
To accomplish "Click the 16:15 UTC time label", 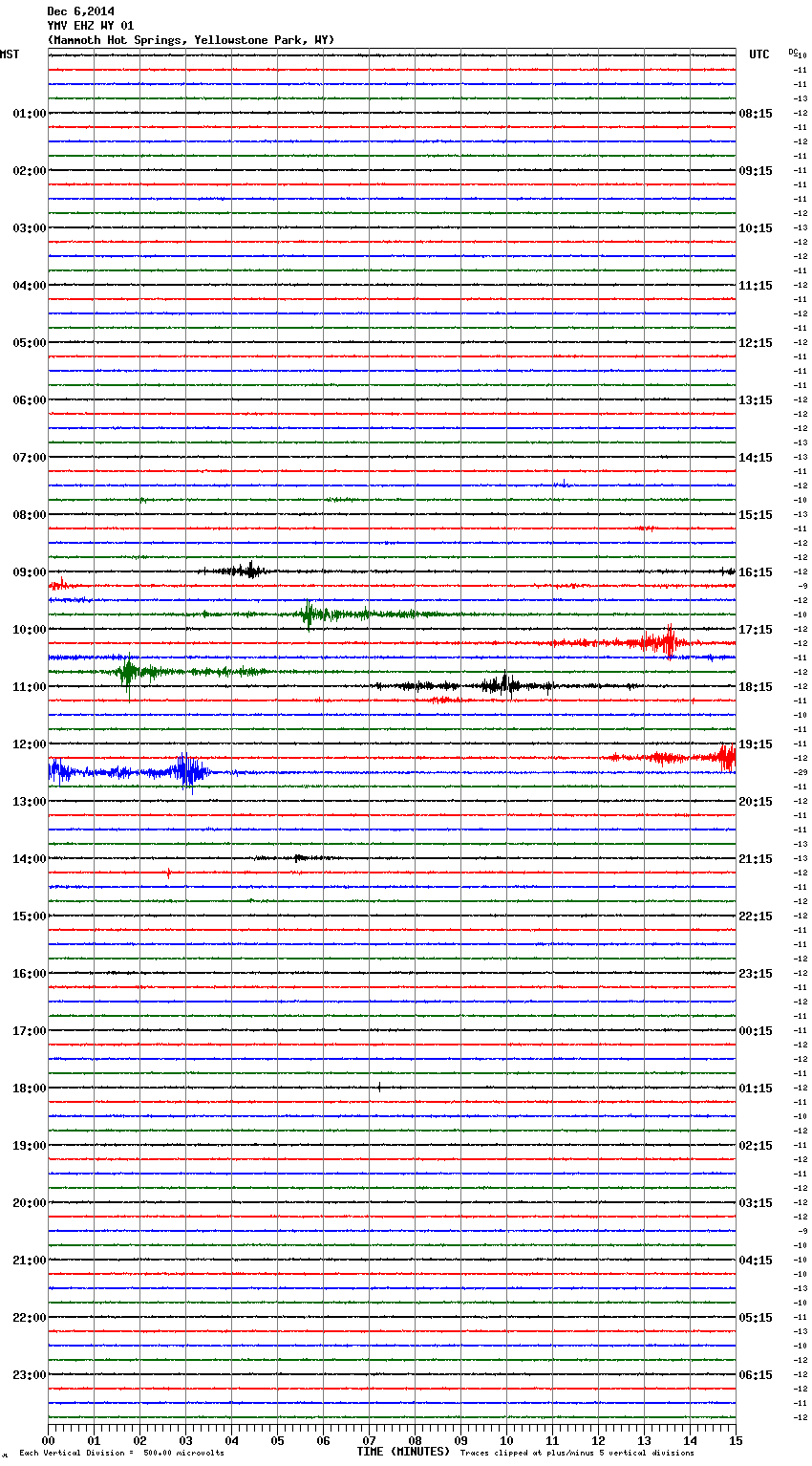I will coord(756,572).
